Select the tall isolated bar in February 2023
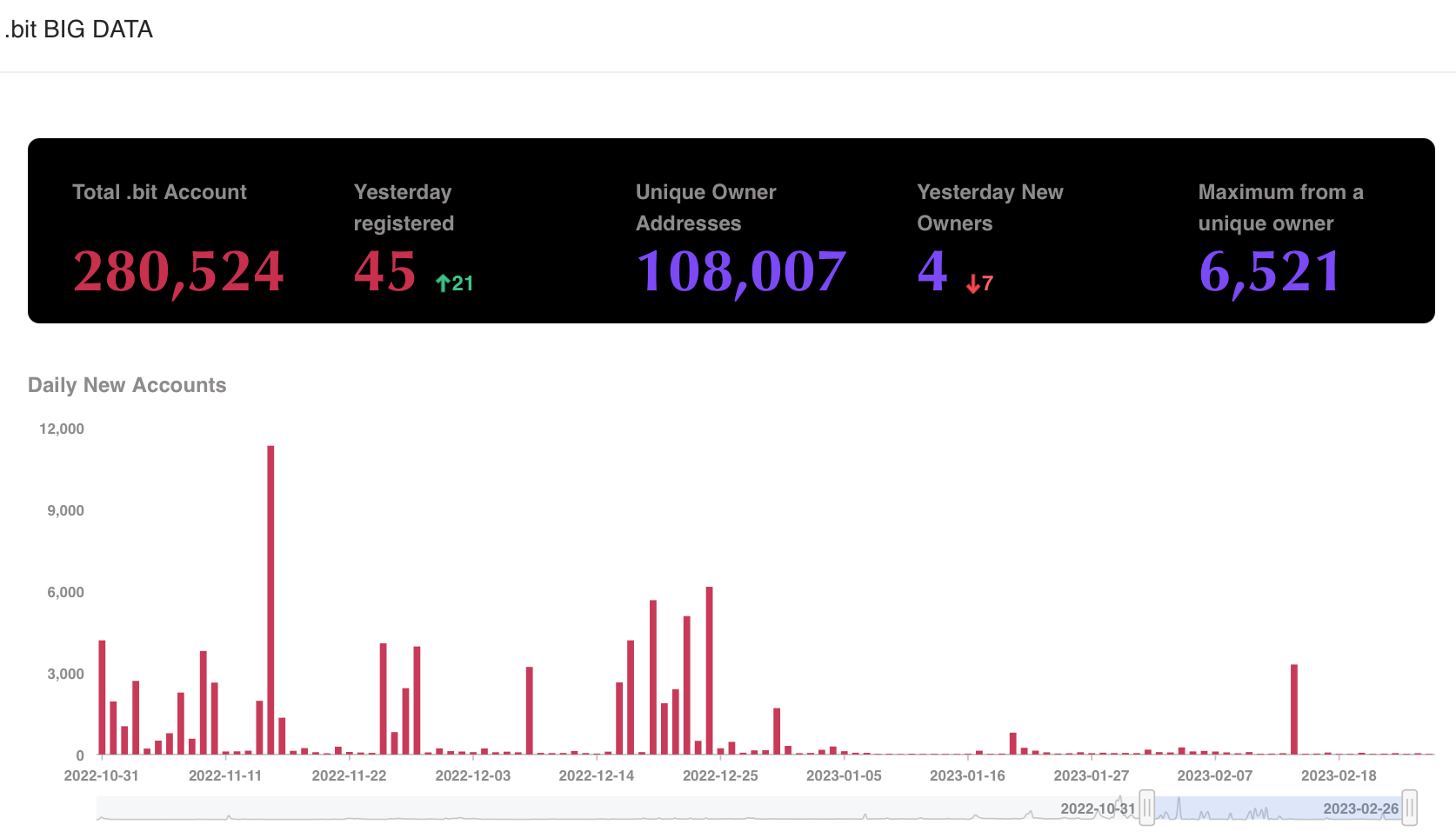The height and width of the screenshot is (838, 1456). tap(1294, 709)
